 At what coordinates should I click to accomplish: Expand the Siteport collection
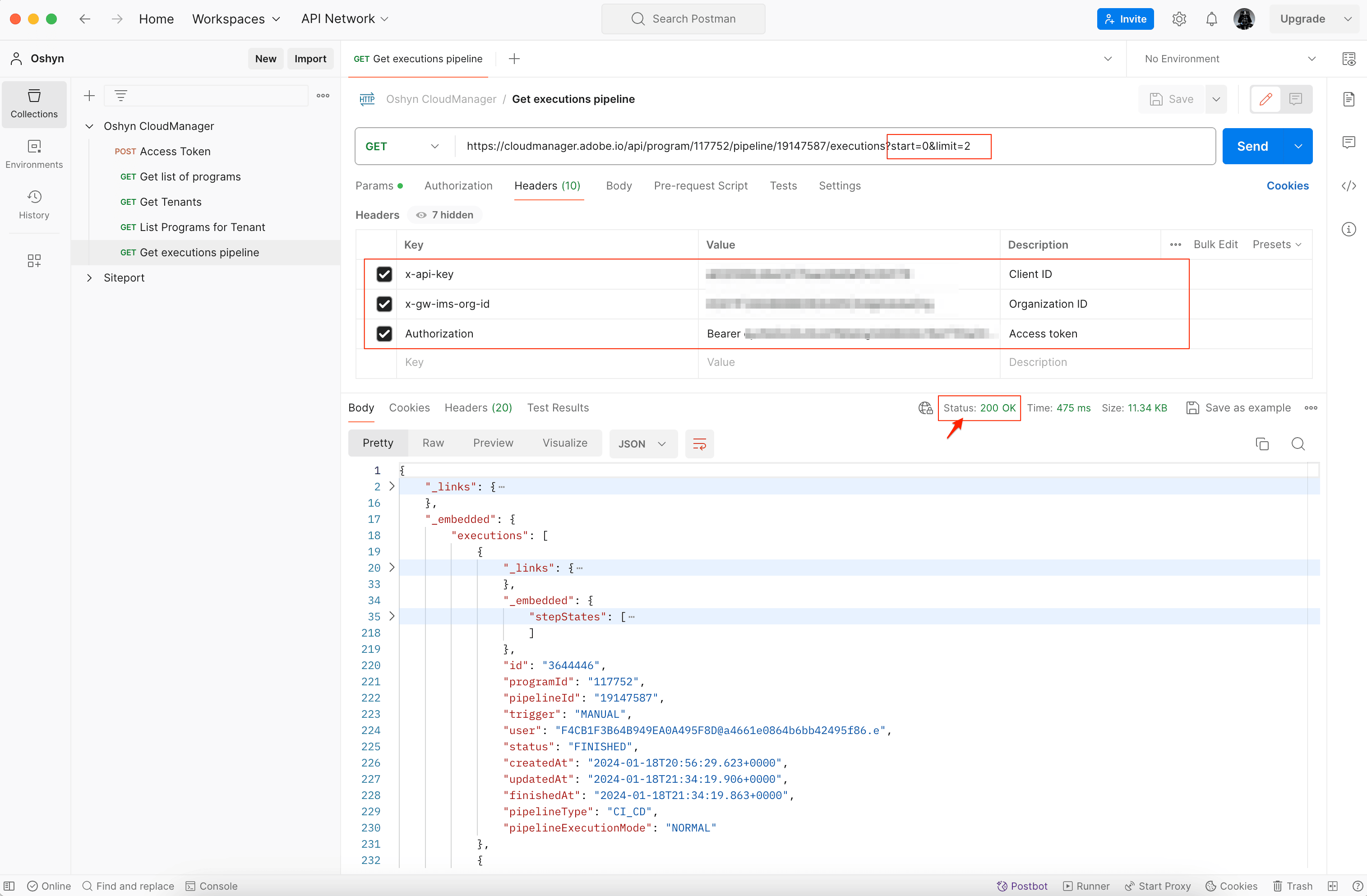[x=89, y=277]
